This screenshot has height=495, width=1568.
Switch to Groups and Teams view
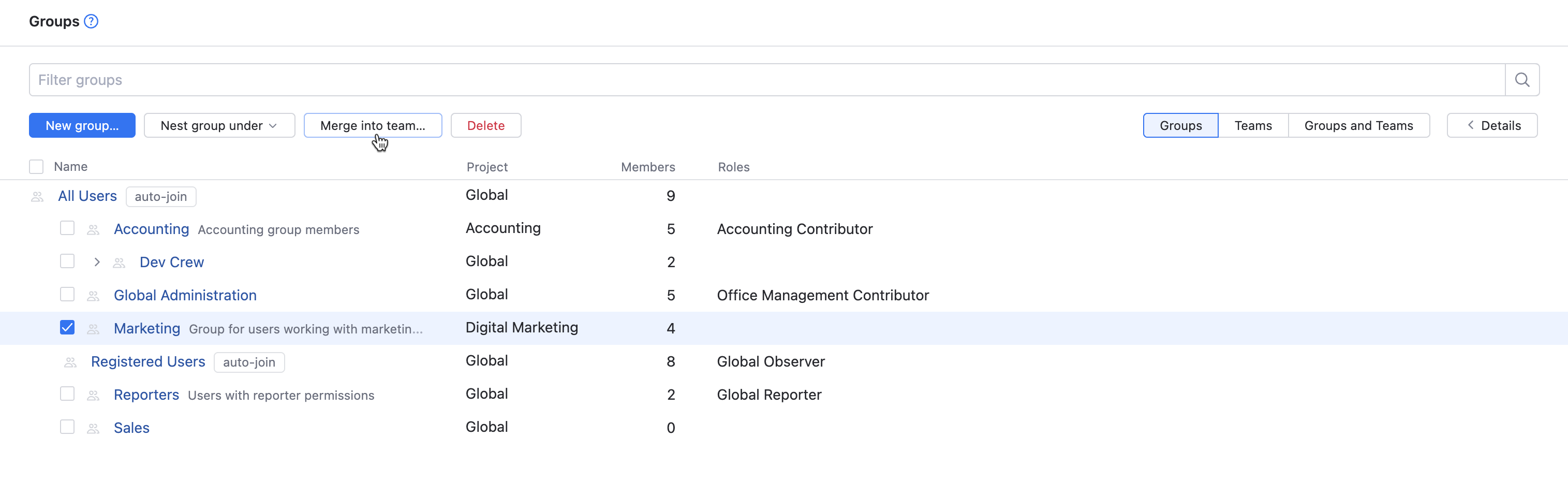click(x=1358, y=125)
